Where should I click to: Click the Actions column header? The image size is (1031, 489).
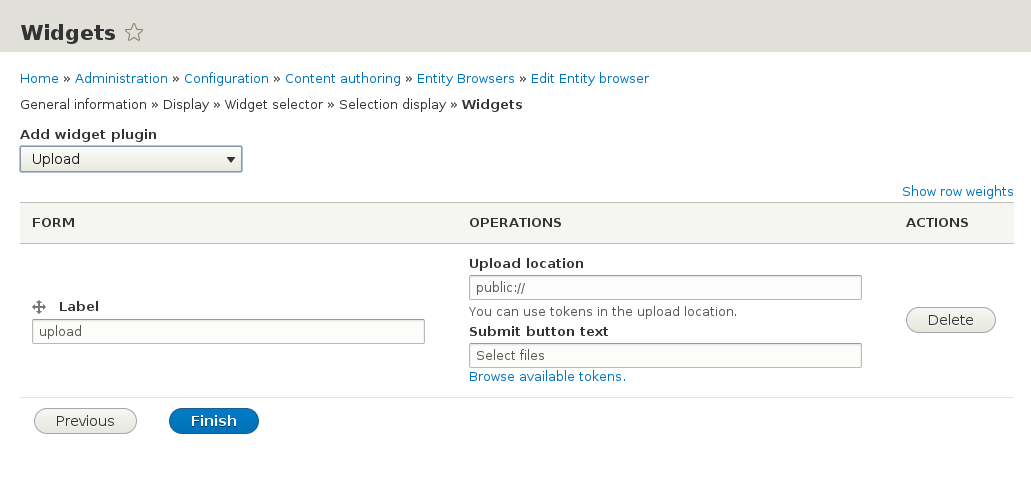pyautogui.click(x=937, y=223)
